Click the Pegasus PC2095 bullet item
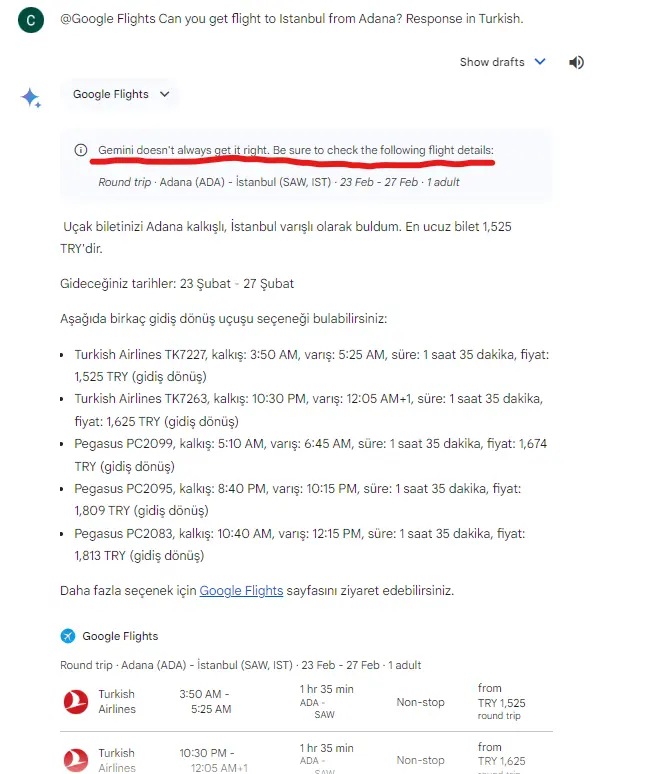Viewport: 661px width, 774px height. pos(298,499)
